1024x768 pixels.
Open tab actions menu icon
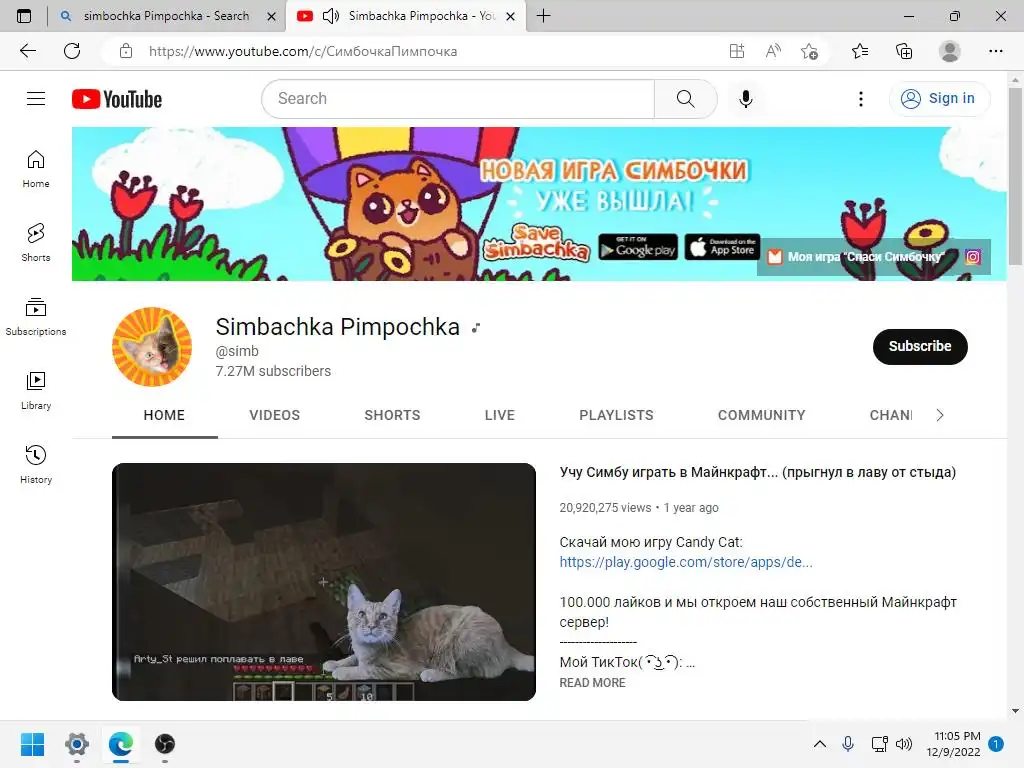24,16
